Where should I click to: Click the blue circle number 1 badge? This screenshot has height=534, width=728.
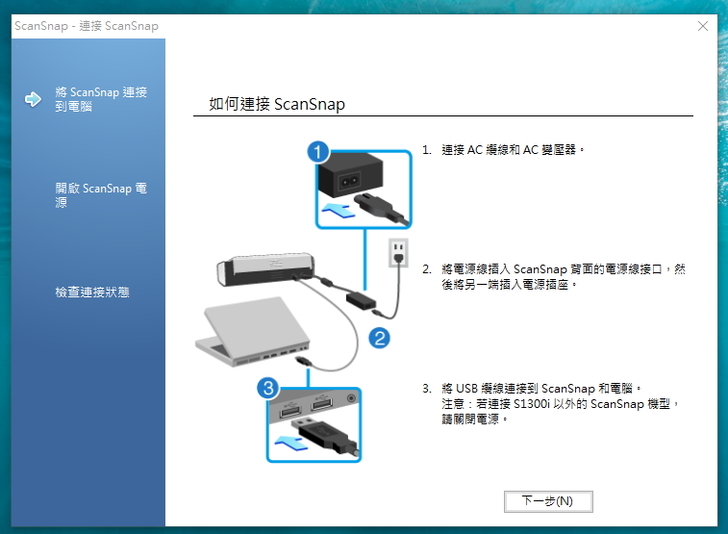tap(318, 152)
